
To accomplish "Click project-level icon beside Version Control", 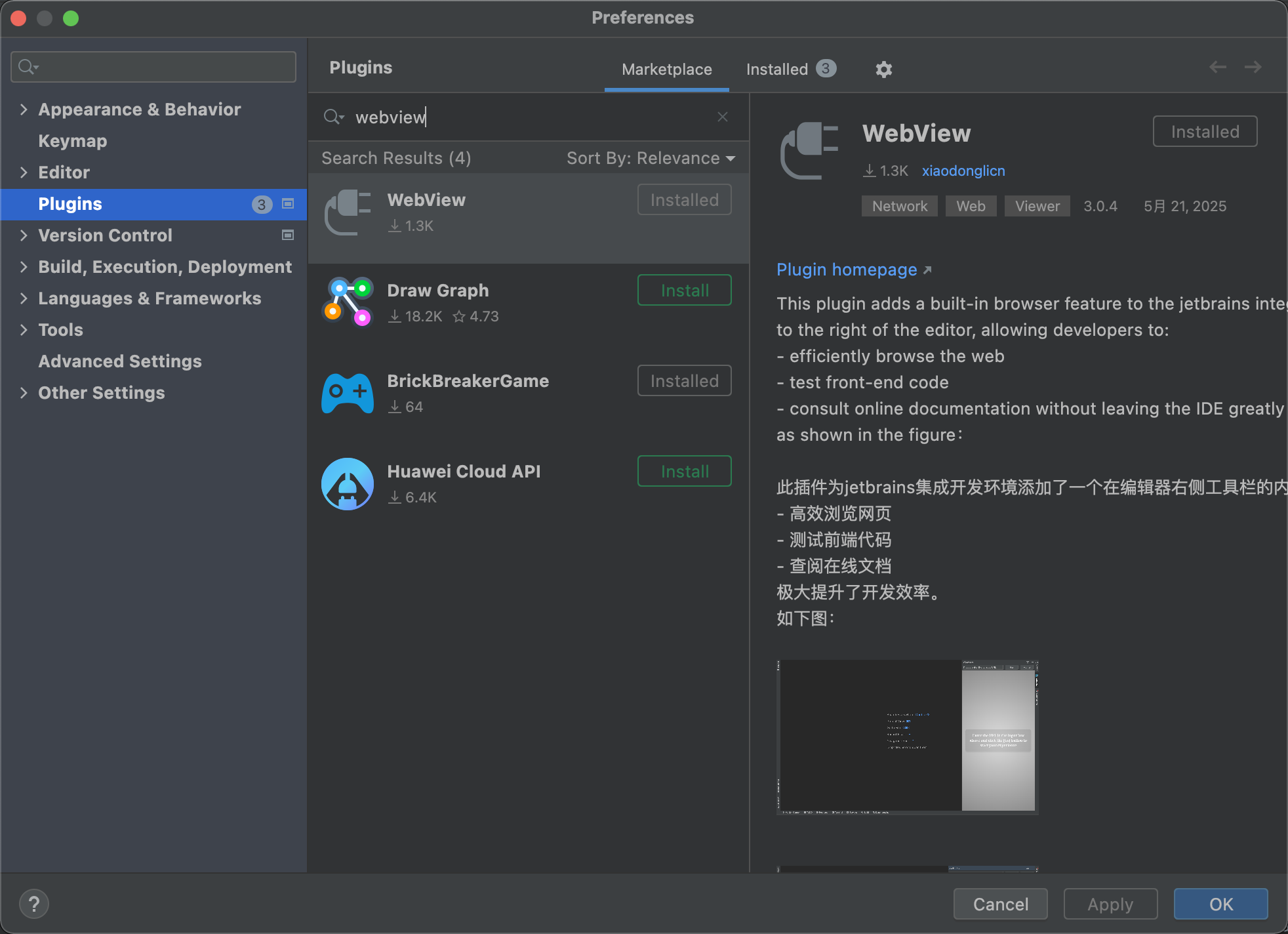I will coord(287,235).
